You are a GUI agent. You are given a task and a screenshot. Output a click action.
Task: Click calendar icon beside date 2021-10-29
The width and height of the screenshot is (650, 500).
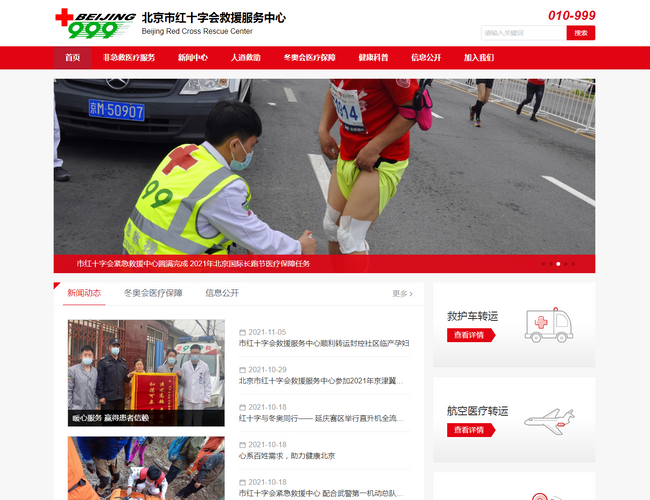[x=242, y=370]
